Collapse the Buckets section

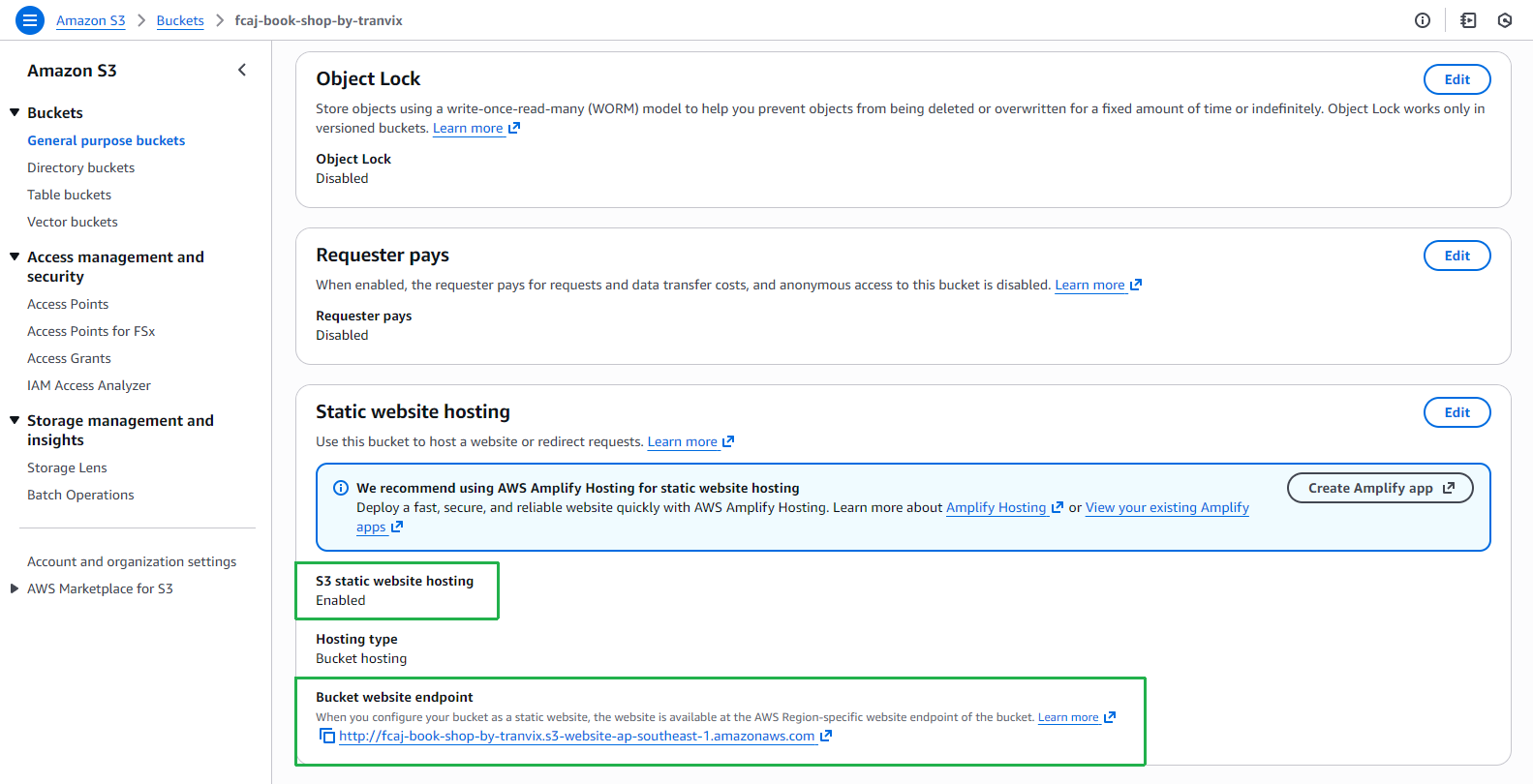pos(15,112)
